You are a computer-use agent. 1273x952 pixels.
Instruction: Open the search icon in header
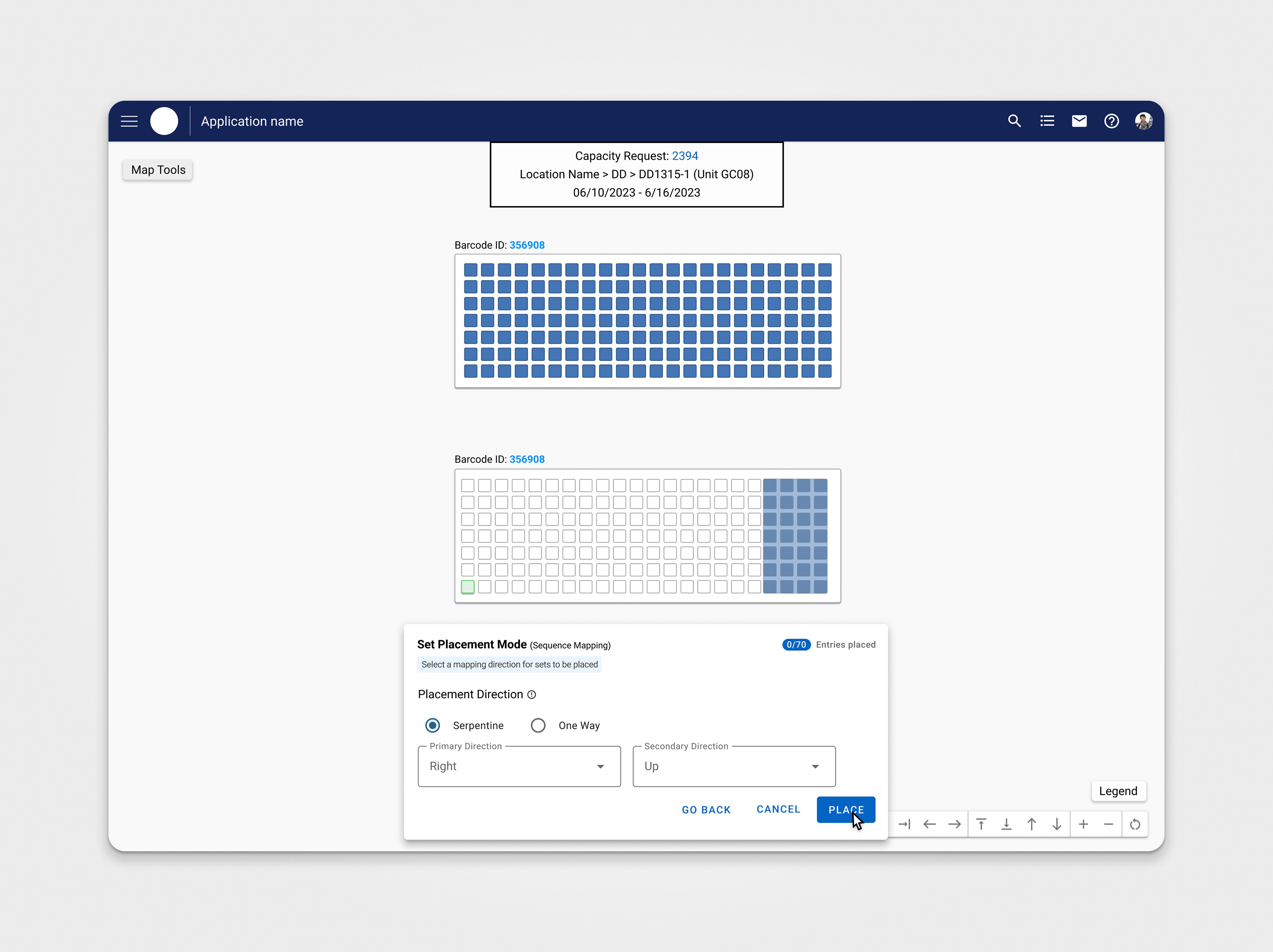pyautogui.click(x=1015, y=121)
